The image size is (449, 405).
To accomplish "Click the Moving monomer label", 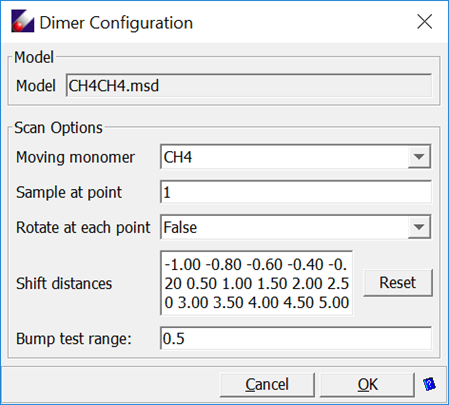I will point(75,157).
